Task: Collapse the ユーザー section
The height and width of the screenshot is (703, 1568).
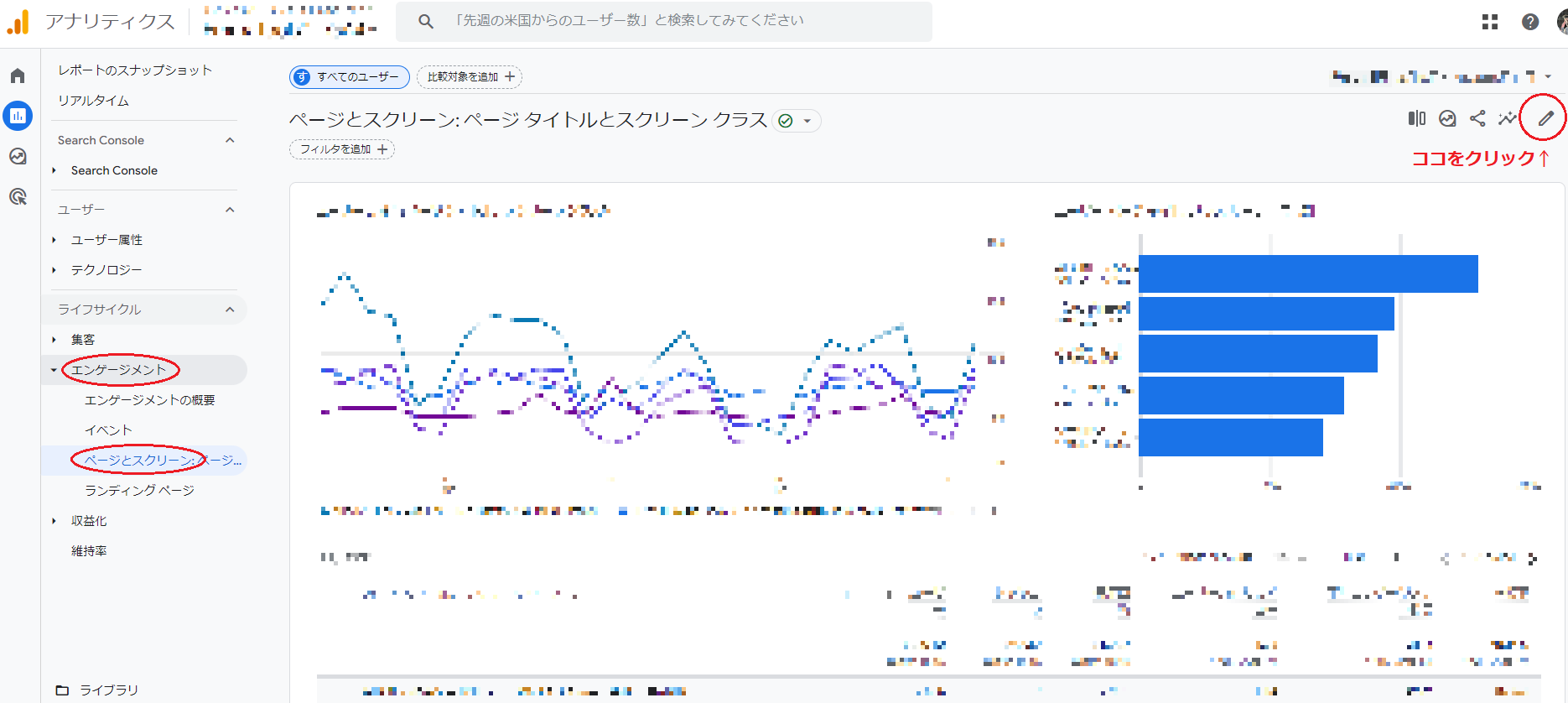Action: coord(230,210)
